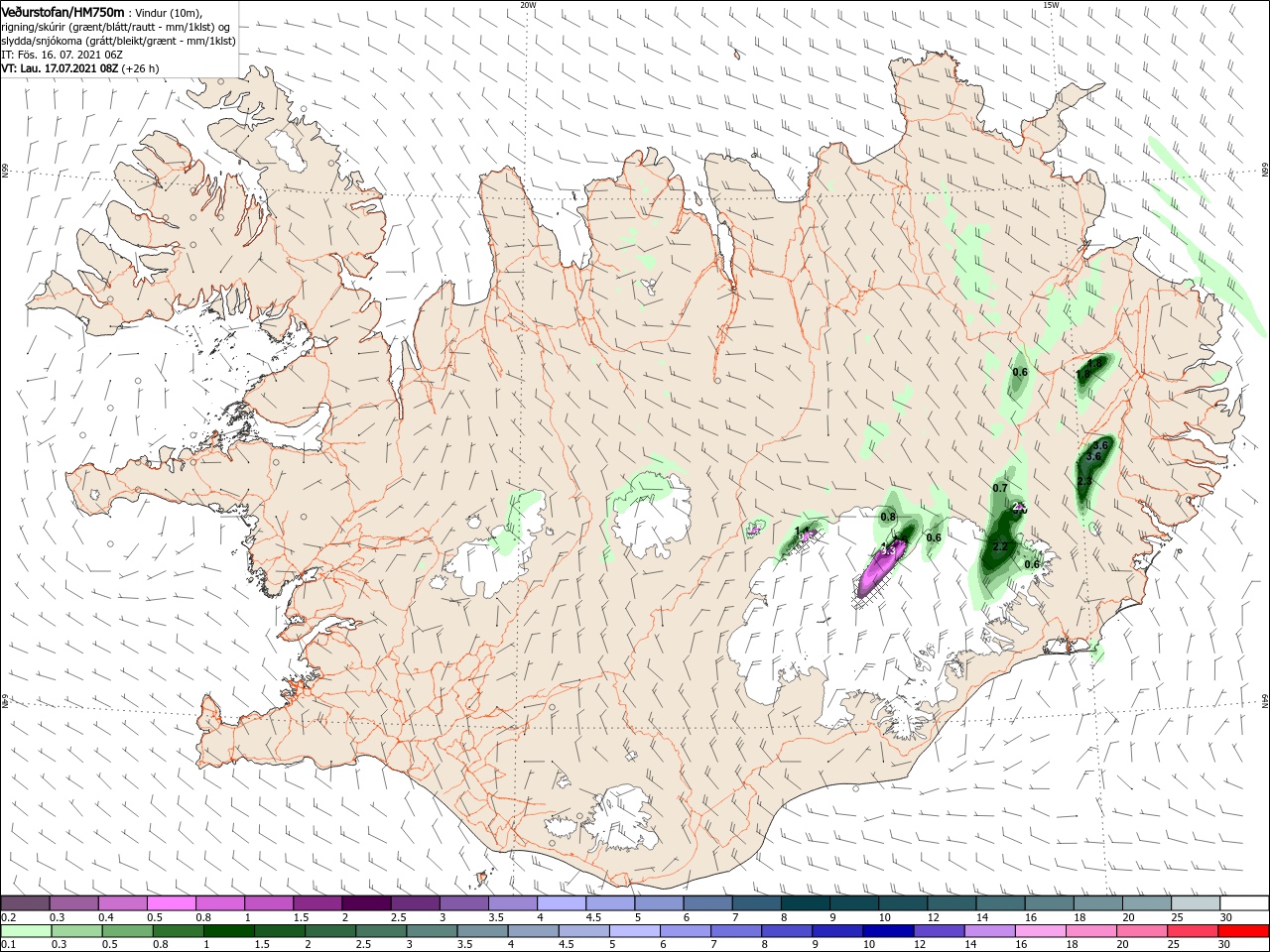The image size is (1270, 952).
Task: Select the coral red 25 swatch, bottom legend row
Action: click(1193, 931)
